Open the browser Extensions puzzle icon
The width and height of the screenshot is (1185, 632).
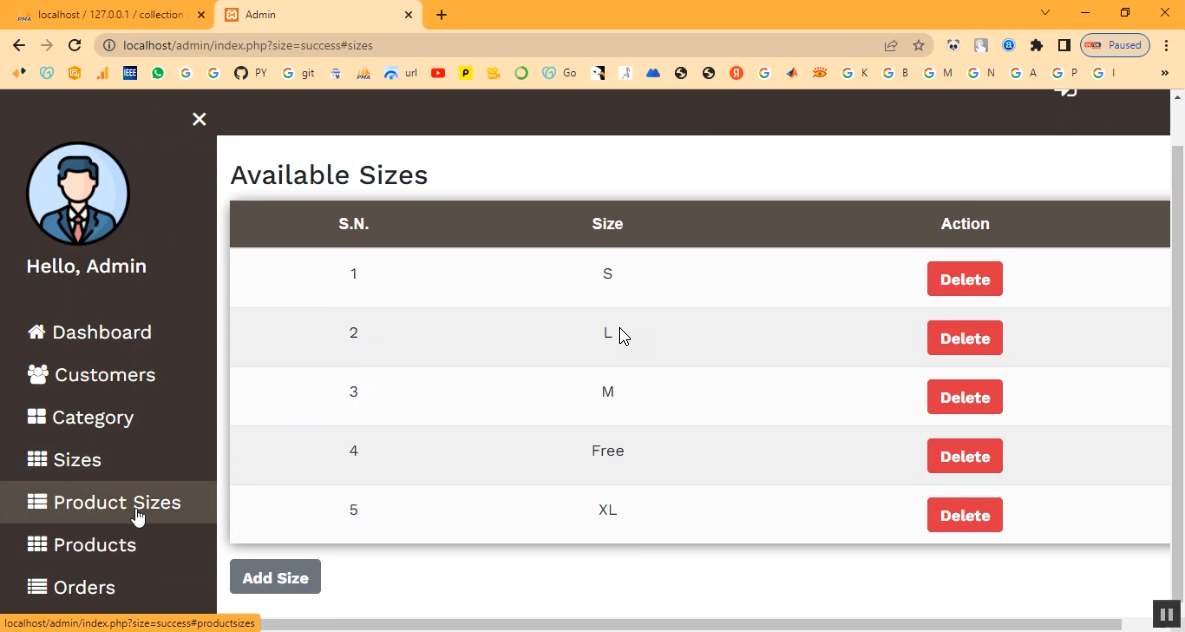[x=1036, y=45]
